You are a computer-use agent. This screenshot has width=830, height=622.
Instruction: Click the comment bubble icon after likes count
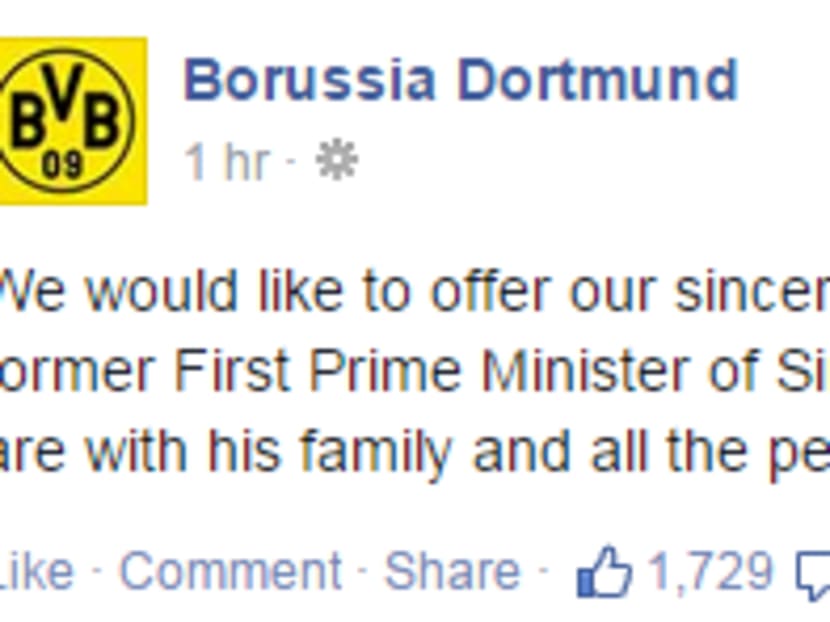click(812, 575)
